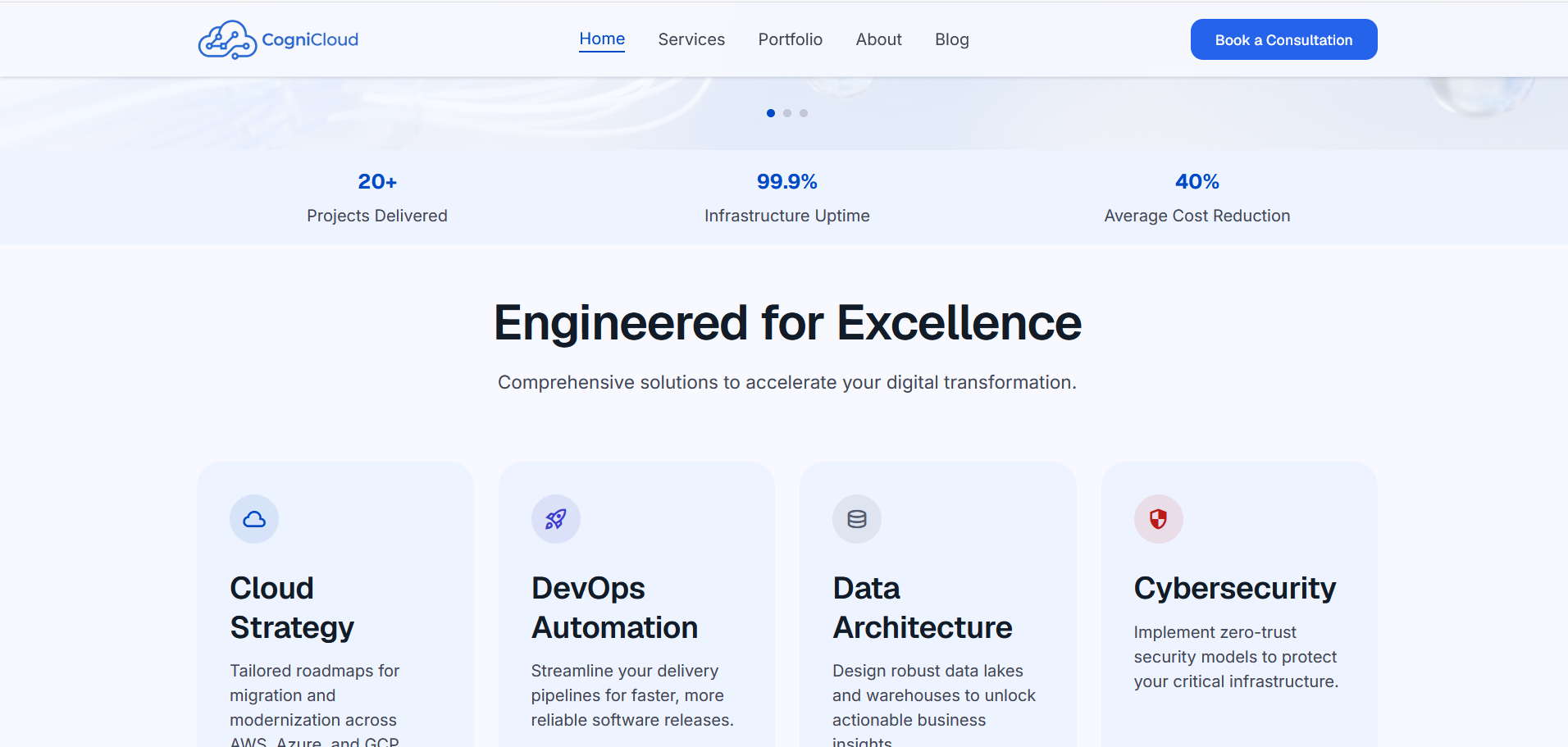
Task: Select the first carousel dot
Action: (771, 113)
